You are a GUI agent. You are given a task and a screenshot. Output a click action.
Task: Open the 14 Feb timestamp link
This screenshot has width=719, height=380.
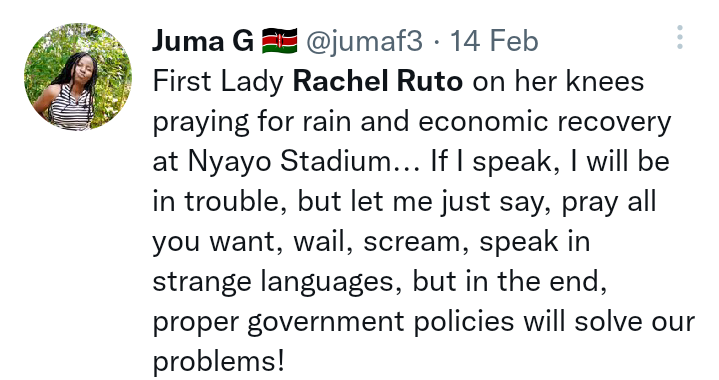pos(494,41)
